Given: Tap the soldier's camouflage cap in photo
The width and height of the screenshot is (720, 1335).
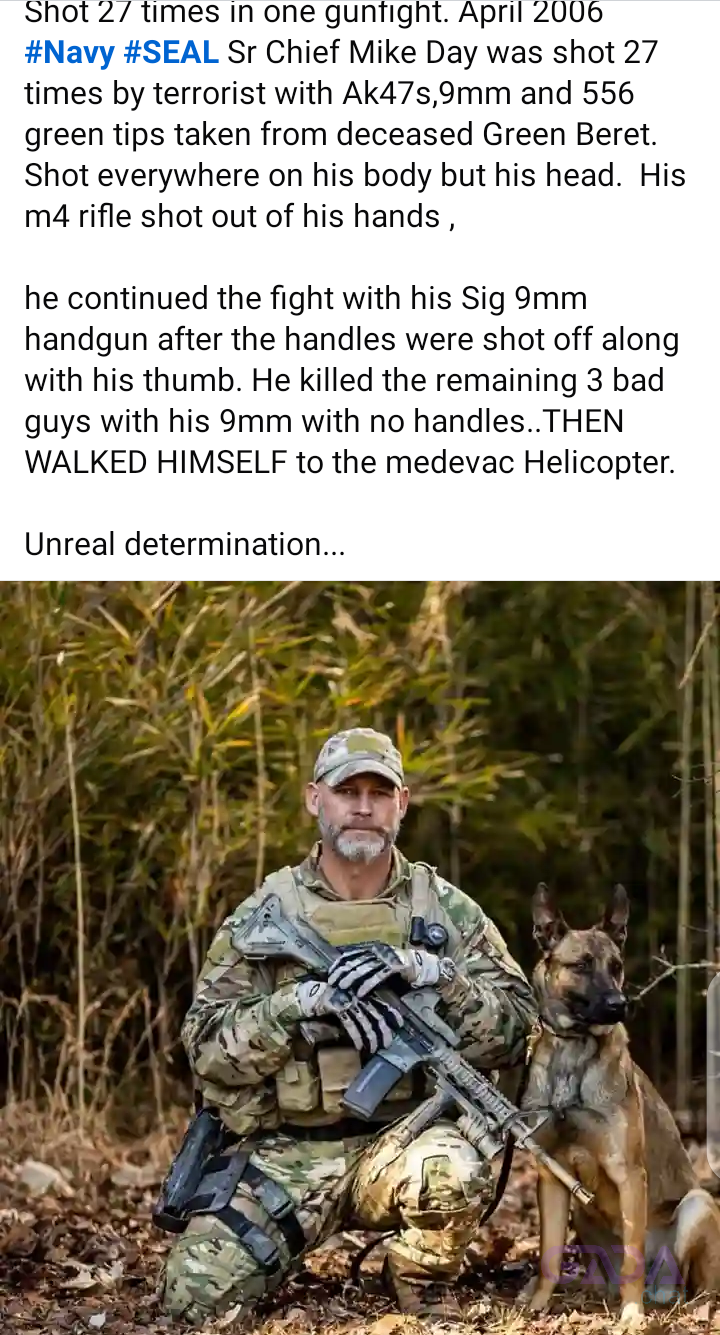Looking at the screenshot, I should 357,756.
